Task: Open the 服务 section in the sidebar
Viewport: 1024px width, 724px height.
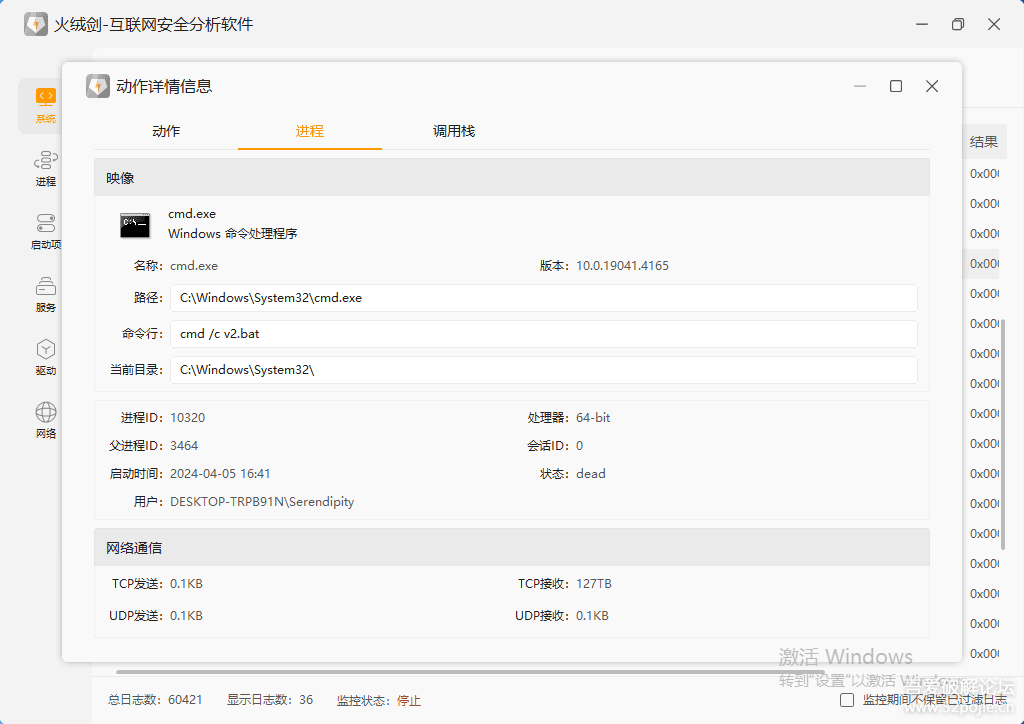Action: 45,294
